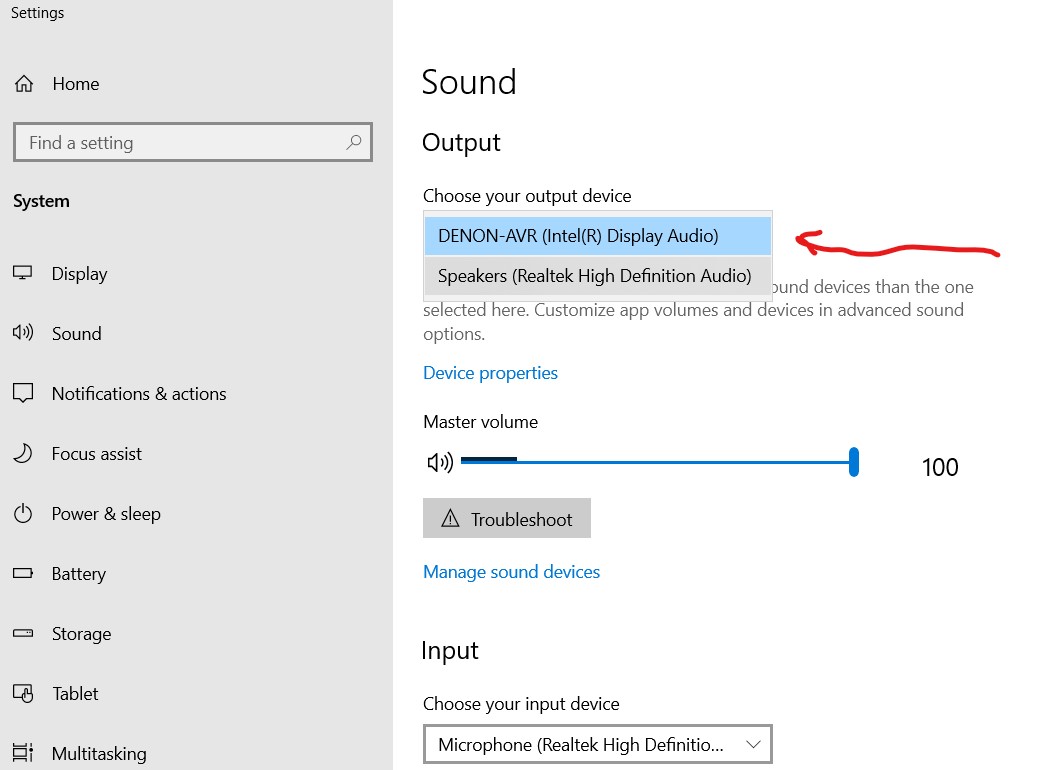Click the Notifications speech bubble icon
Viewport: 1055px width, 770px height.
pos(23,393)
